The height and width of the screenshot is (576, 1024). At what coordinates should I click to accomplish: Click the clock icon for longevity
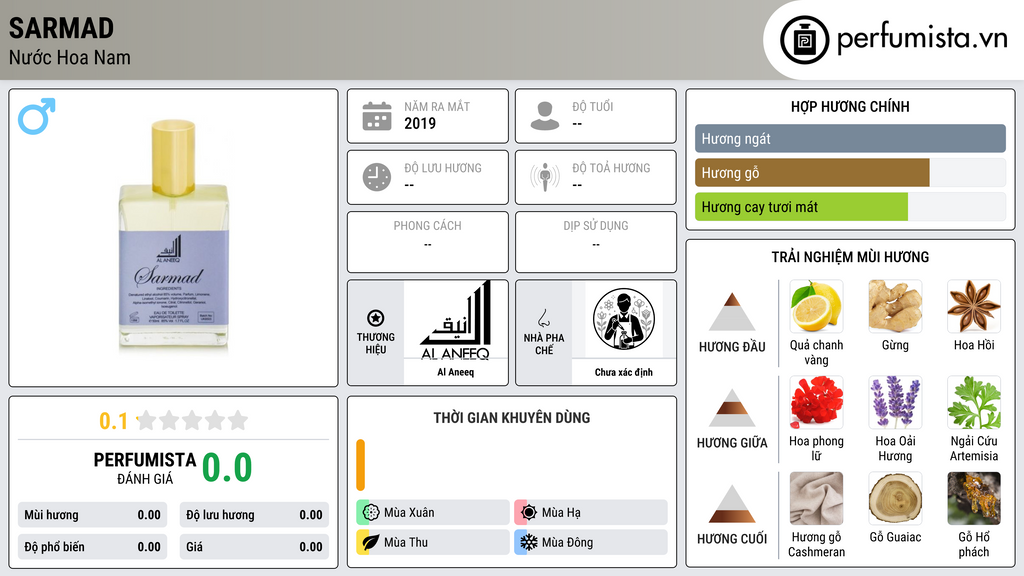[377, 177]
